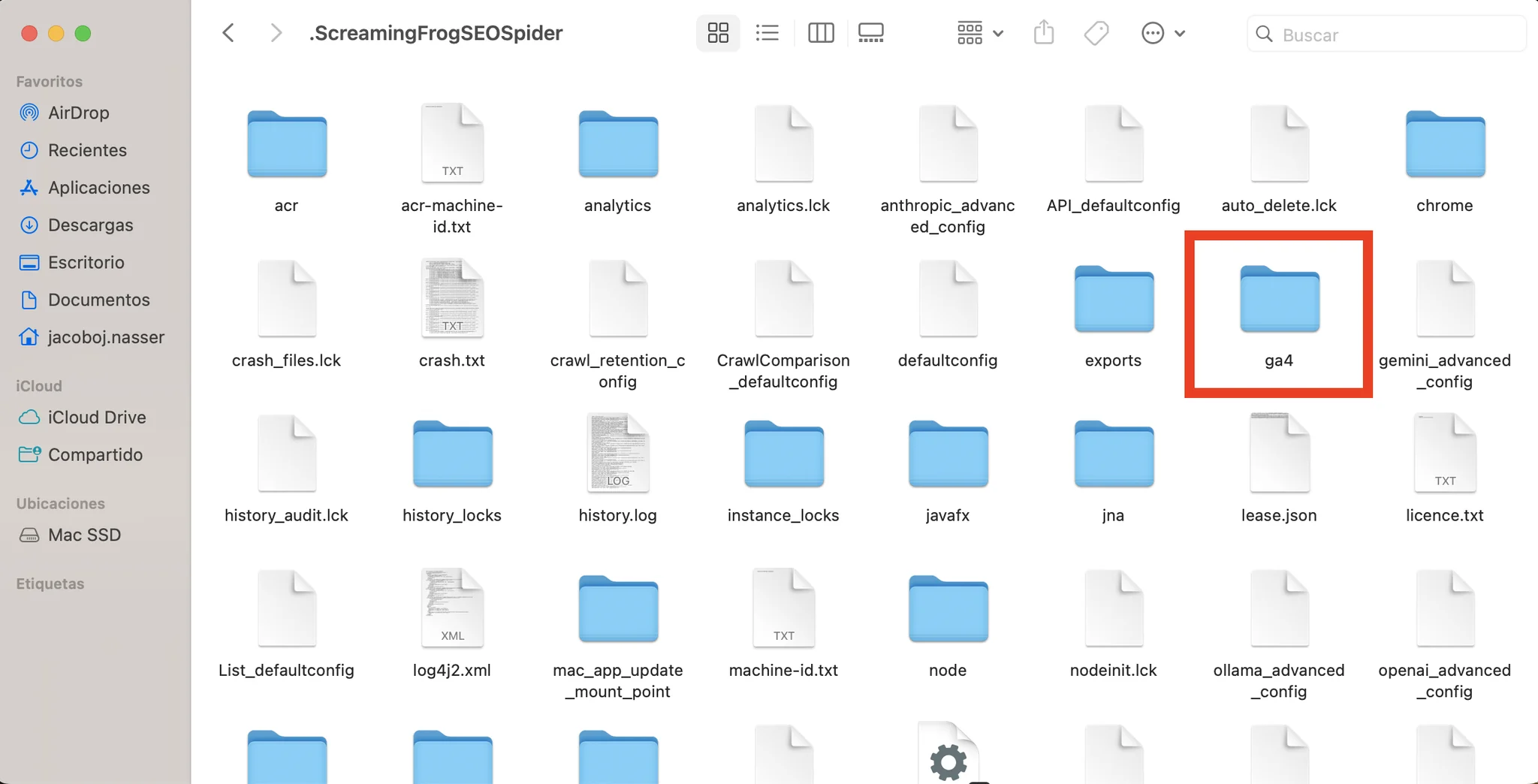Image resolution: width=1538 pixels, height=784 pixels.
Task: Select the exports folder
Action: point(1114,299)
